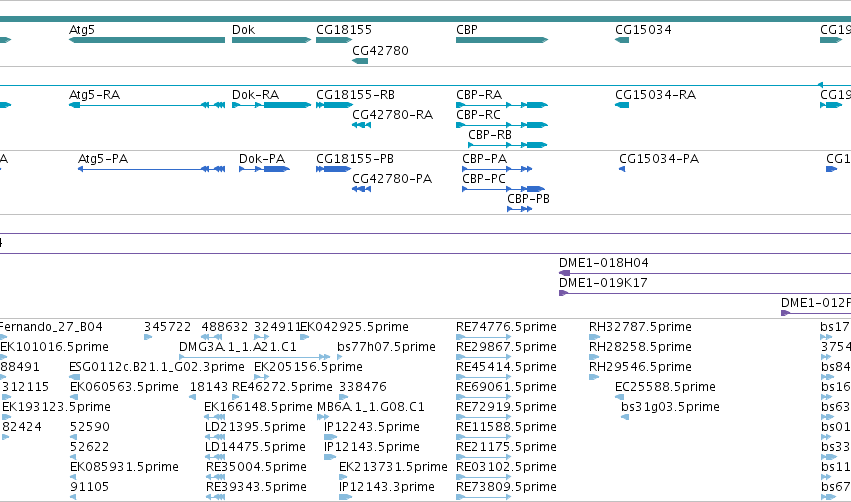Select the EK193123.5prime EST

(x=6, y=417)
